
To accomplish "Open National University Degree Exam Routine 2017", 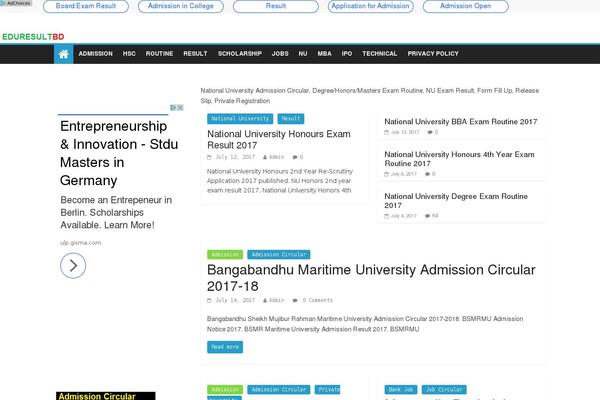I will coord(456,201).
